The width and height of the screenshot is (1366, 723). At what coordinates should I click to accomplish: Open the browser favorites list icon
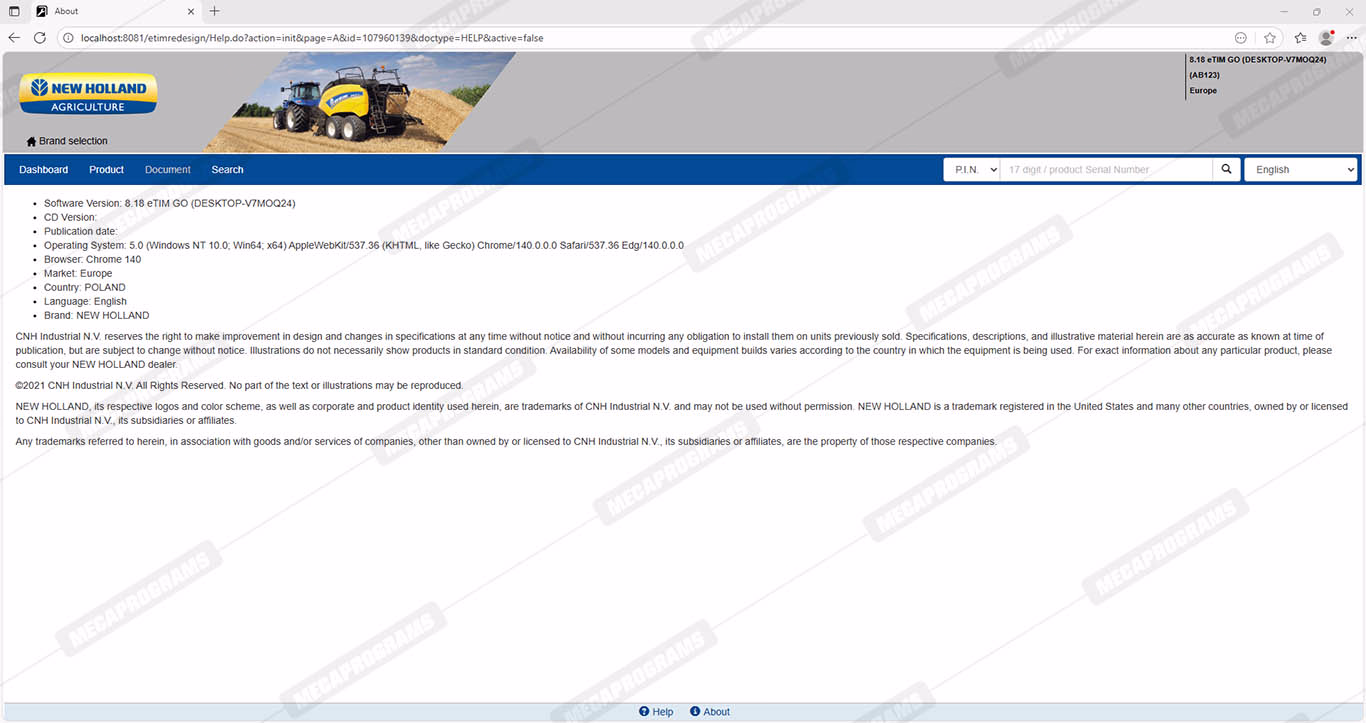[1300, 38]
